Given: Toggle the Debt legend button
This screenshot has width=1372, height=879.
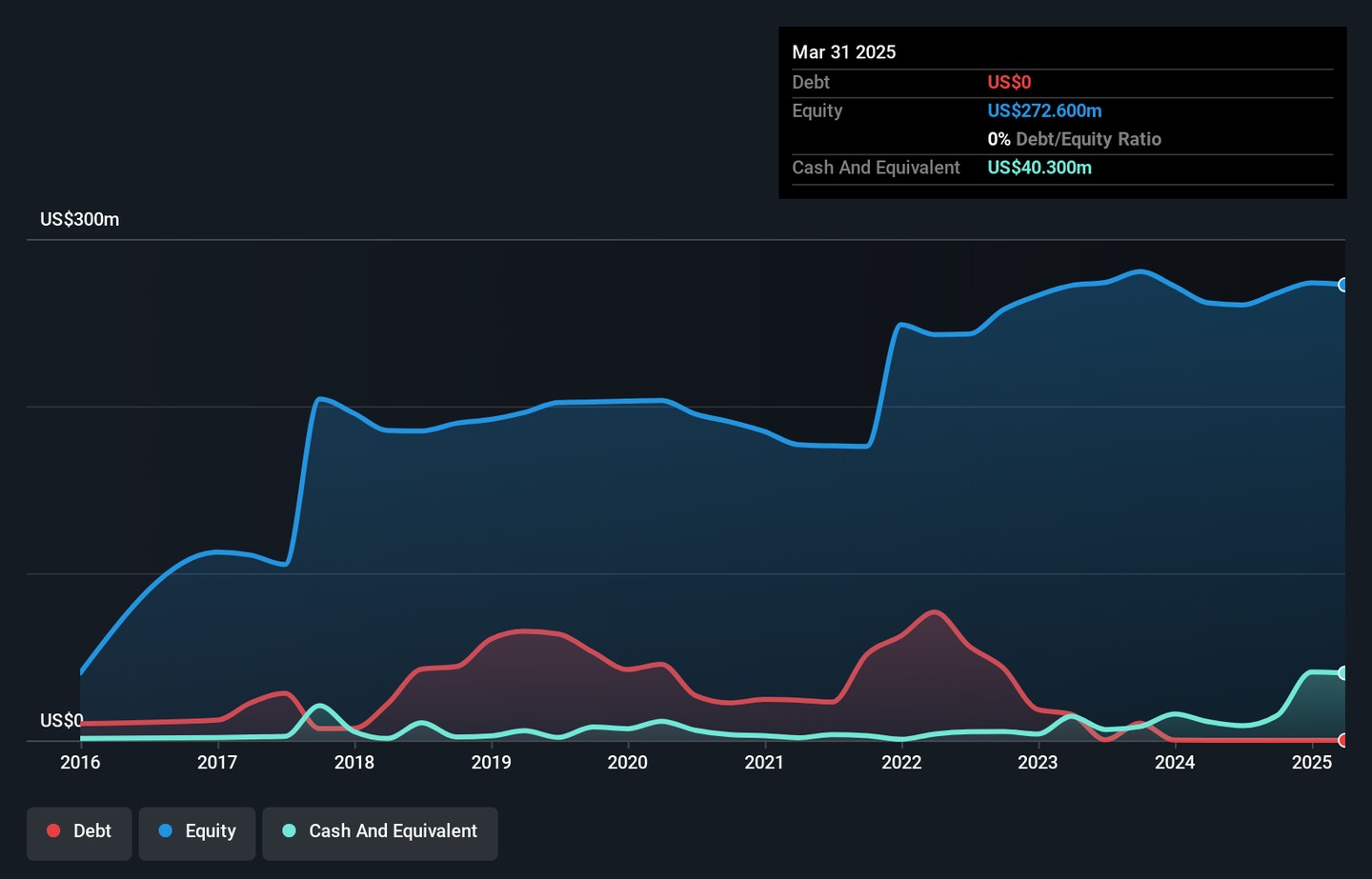Looking at the screenshot, I should coord(79,831).
